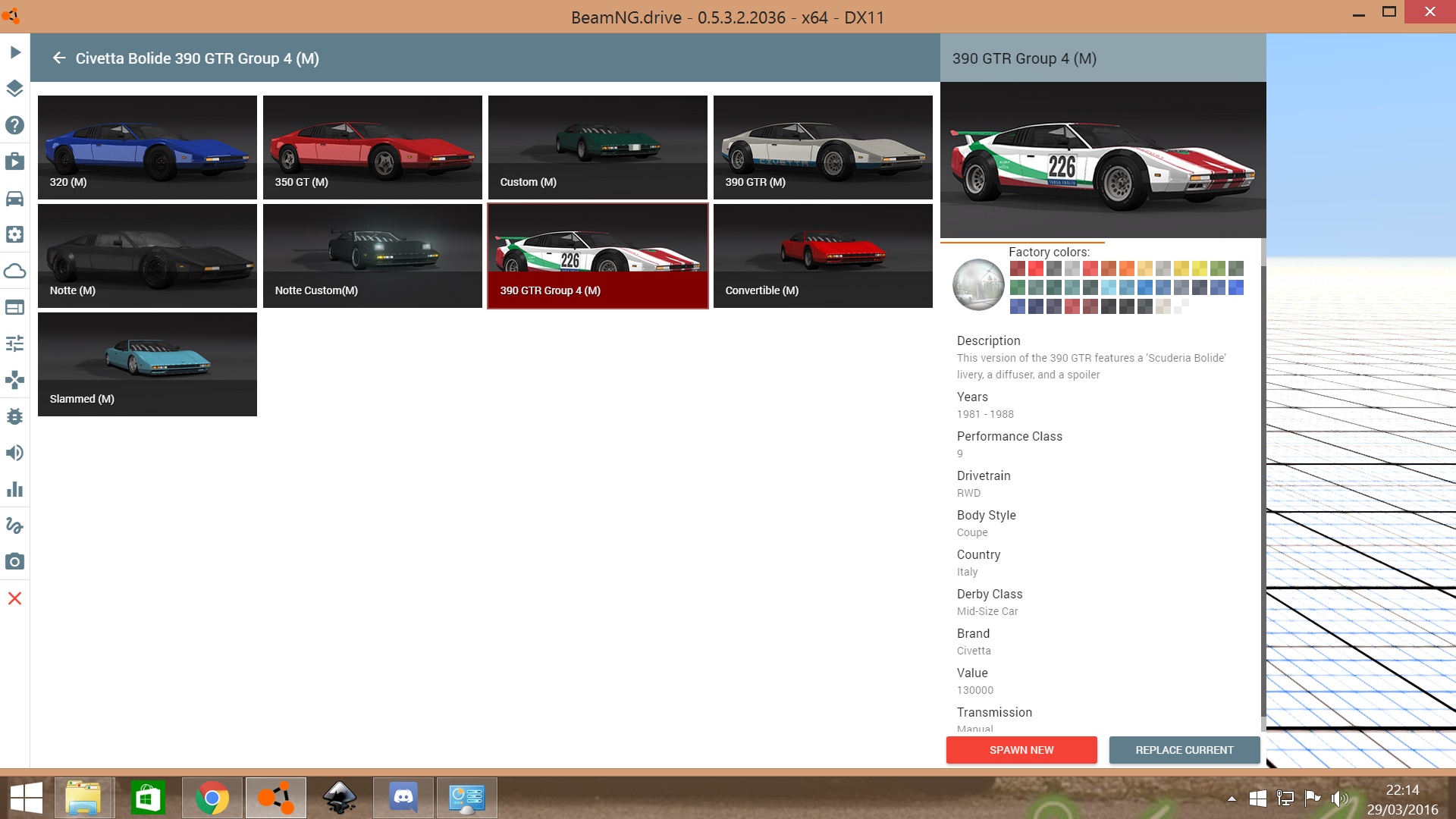Screen dimensions: 1456x819
Task: Open Inkscape from taskbar
Action: pos(340,798)
